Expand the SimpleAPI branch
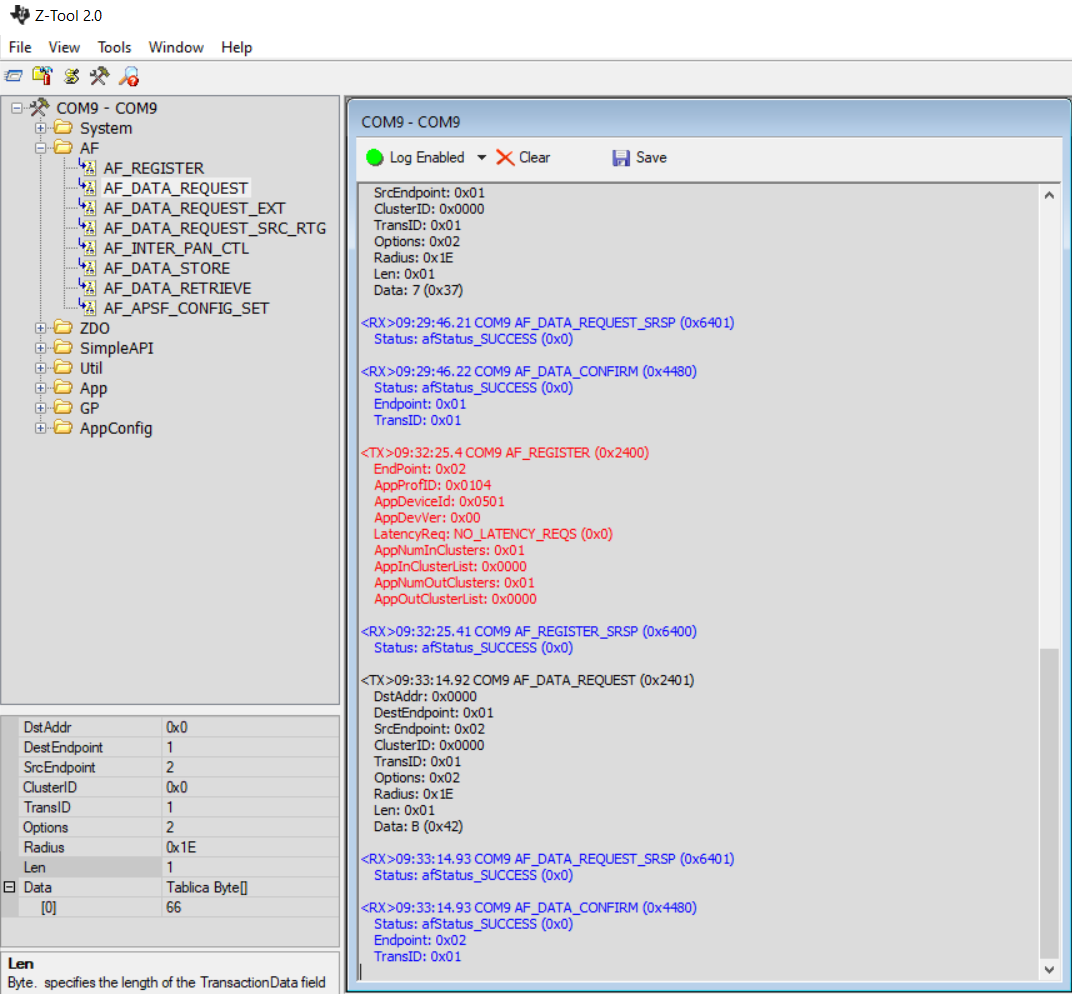 pos(39,347)
